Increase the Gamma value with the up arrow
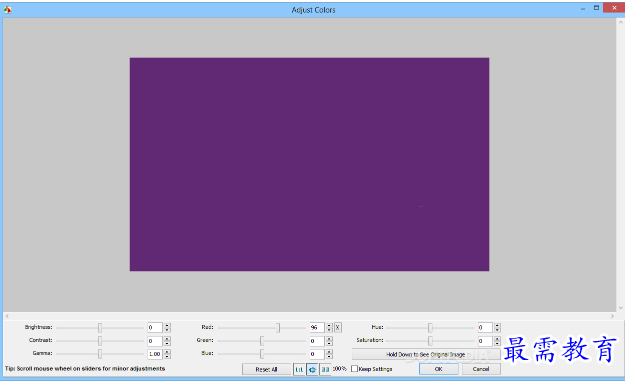 [x=167, y=352]
